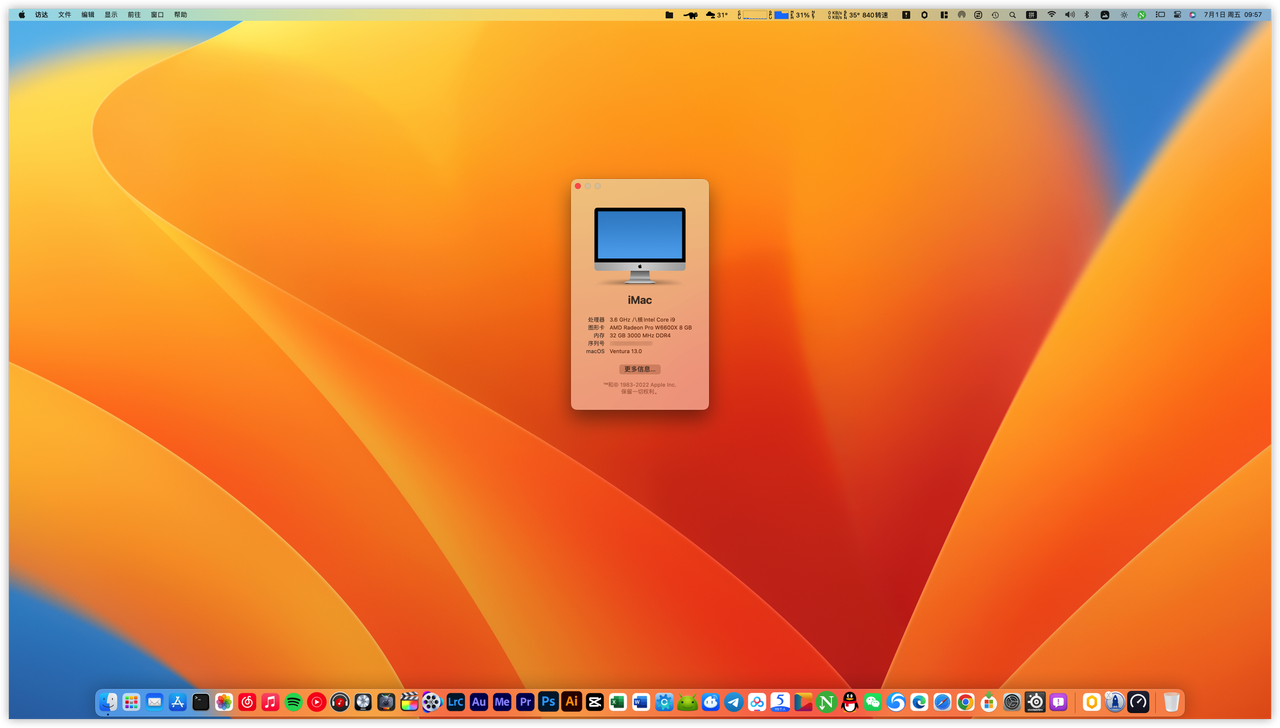Image resolution: width=1280 pixels, height=728 pixels.
Task: Open the 帮助 menu
Action: pos(181,15)
